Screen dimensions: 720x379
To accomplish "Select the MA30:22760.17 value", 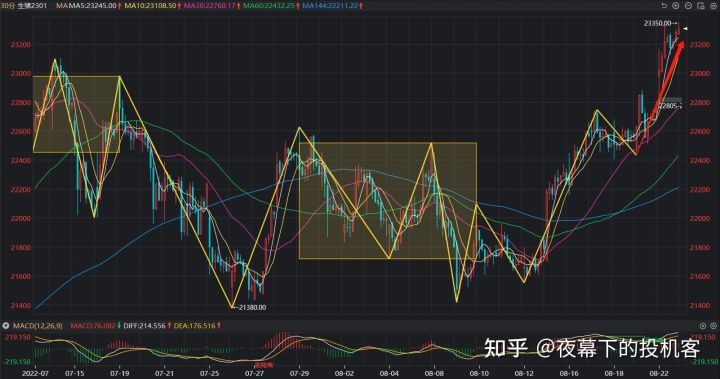I will click(x=209, y=6).
